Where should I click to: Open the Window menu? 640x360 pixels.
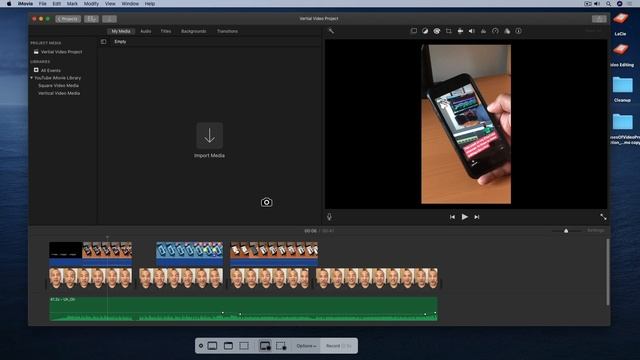click(130, 4)
